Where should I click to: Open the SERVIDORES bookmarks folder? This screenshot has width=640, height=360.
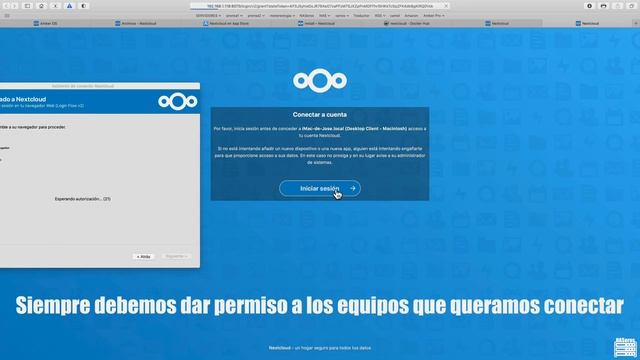[208, 16]
